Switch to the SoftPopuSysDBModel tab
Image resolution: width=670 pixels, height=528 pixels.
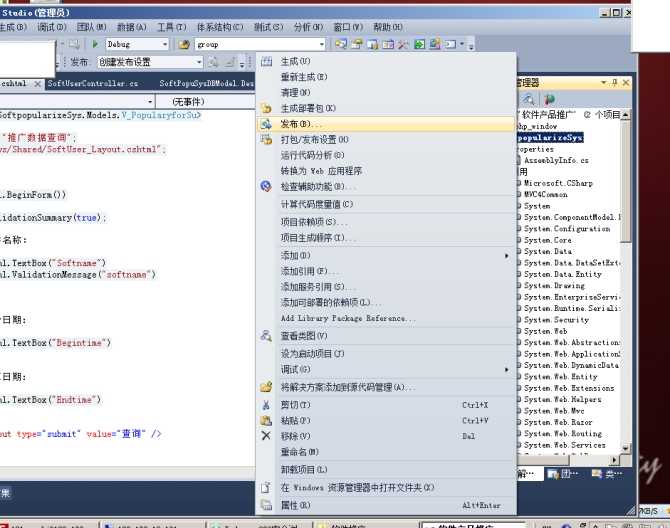pyautogui.click(x=206, y=83)
